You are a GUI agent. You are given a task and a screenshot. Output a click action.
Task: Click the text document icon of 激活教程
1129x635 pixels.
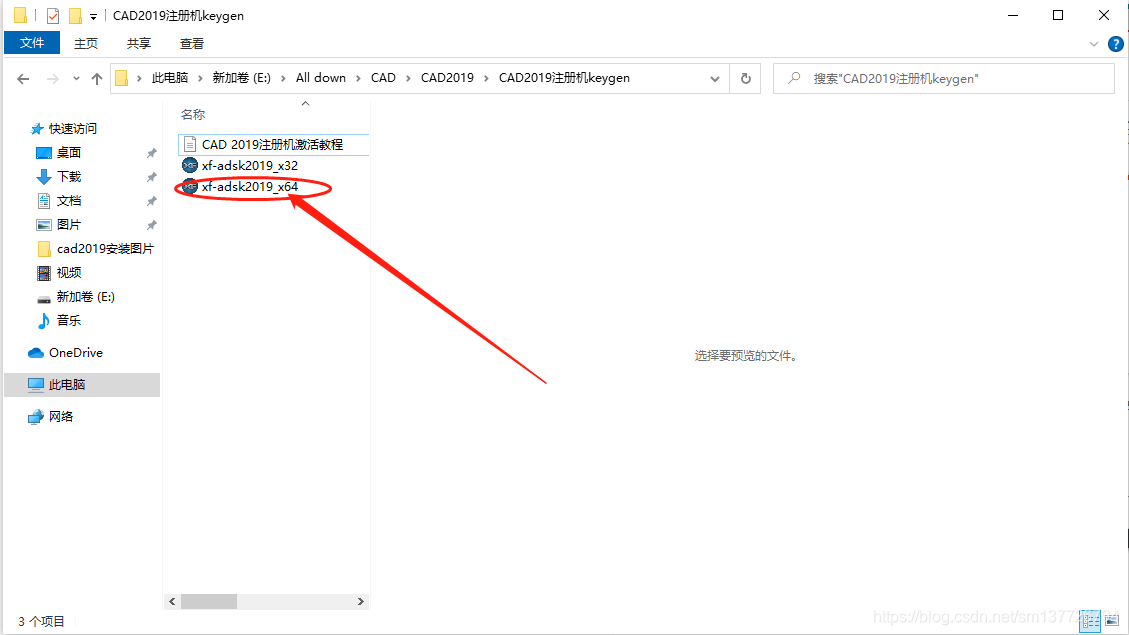coord(190,145)
